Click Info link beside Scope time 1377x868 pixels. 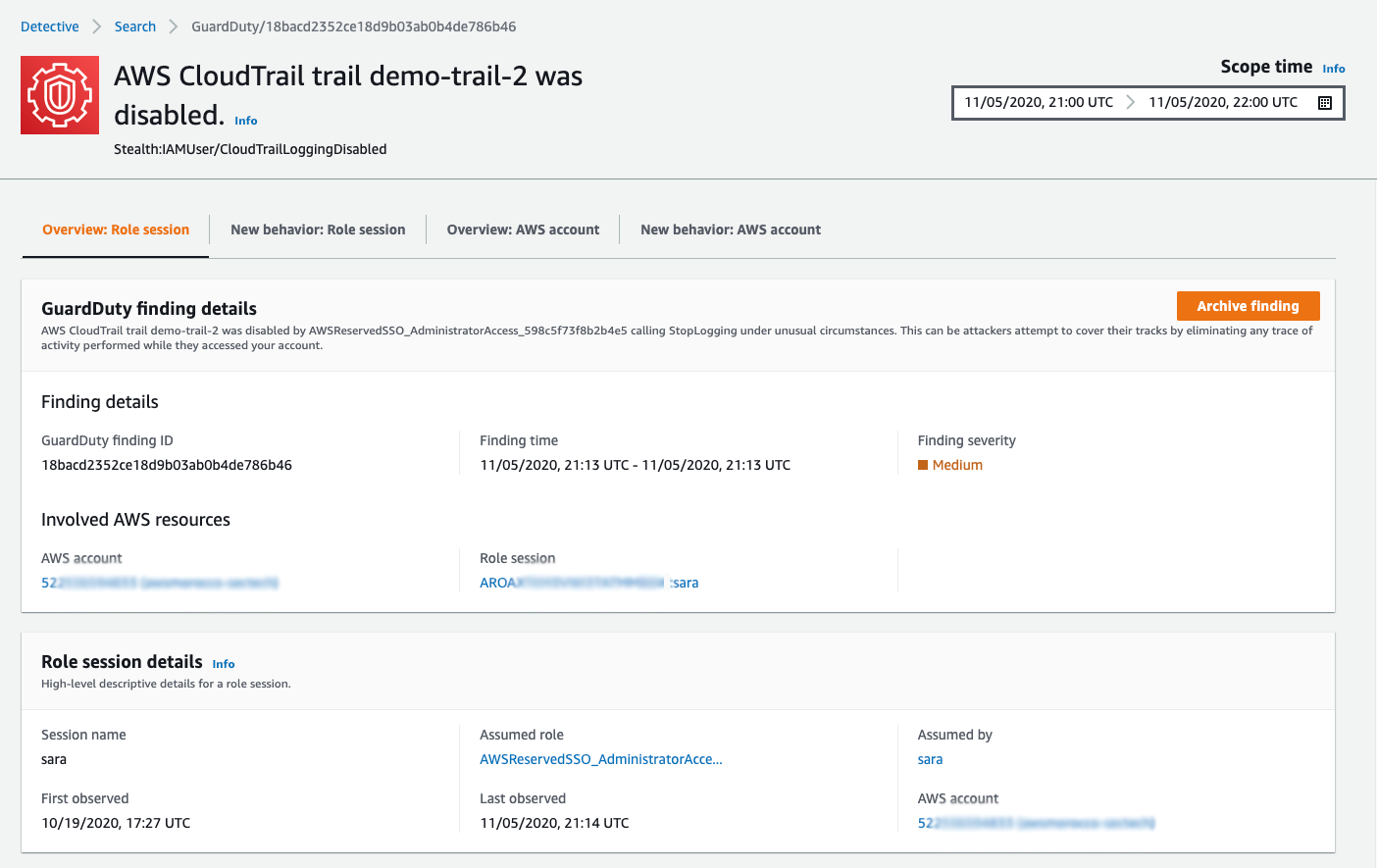(1334, 69)
